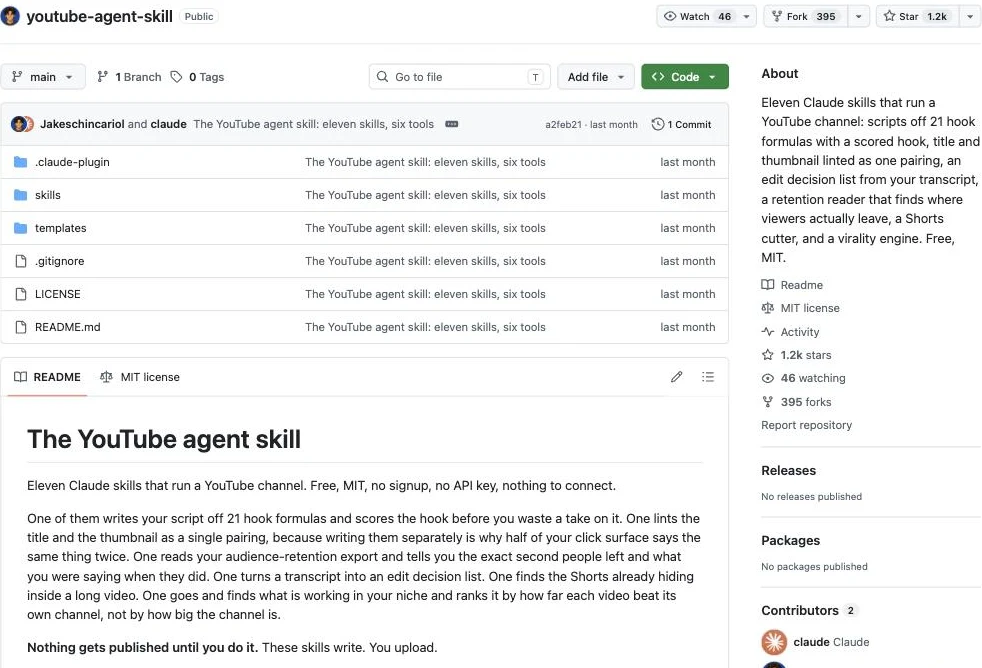Screen dimensions: 982x668
Task: Open the youtube-agent-skill repository title link
Action: [100, 16]
